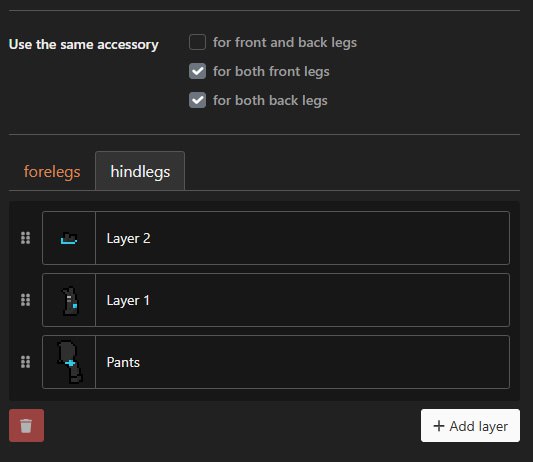533x462 pixels.
Task: Click the Layer 1 drag handle
Action: [25, 300]
